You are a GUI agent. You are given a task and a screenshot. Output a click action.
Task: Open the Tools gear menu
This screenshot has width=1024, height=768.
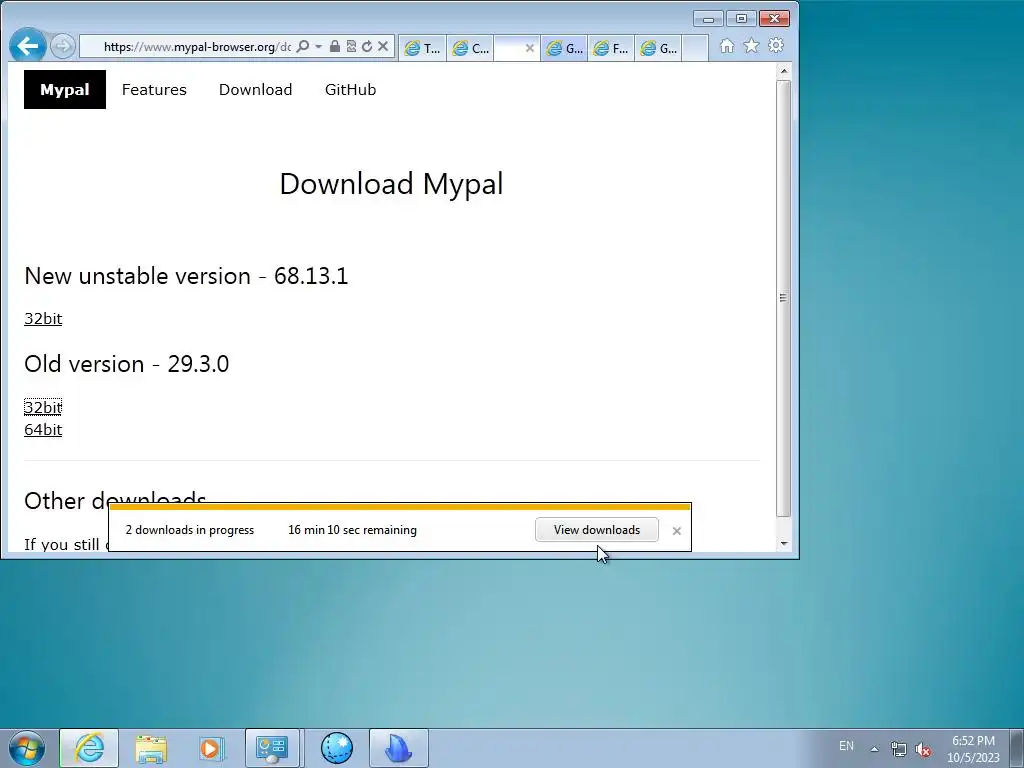point(776,46)
